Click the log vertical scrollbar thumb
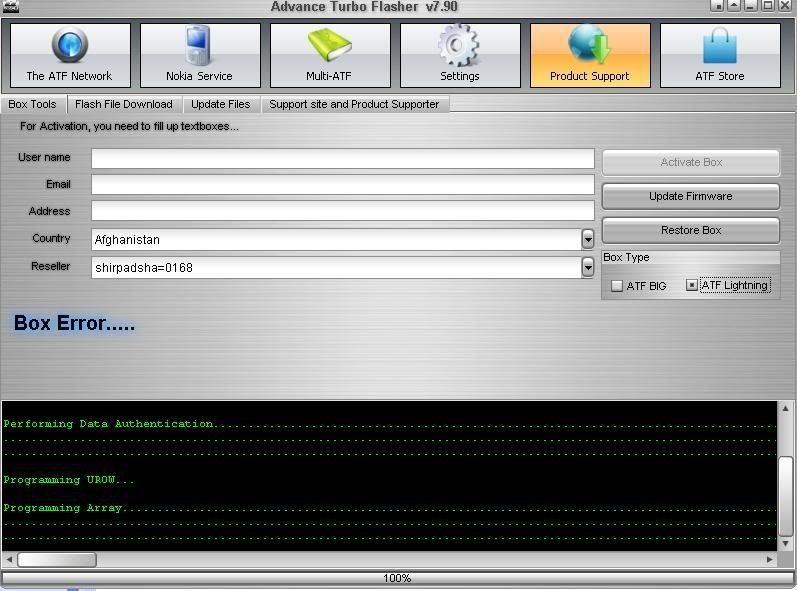Screen dimensions: 797x591 click(x=786, y=496)
